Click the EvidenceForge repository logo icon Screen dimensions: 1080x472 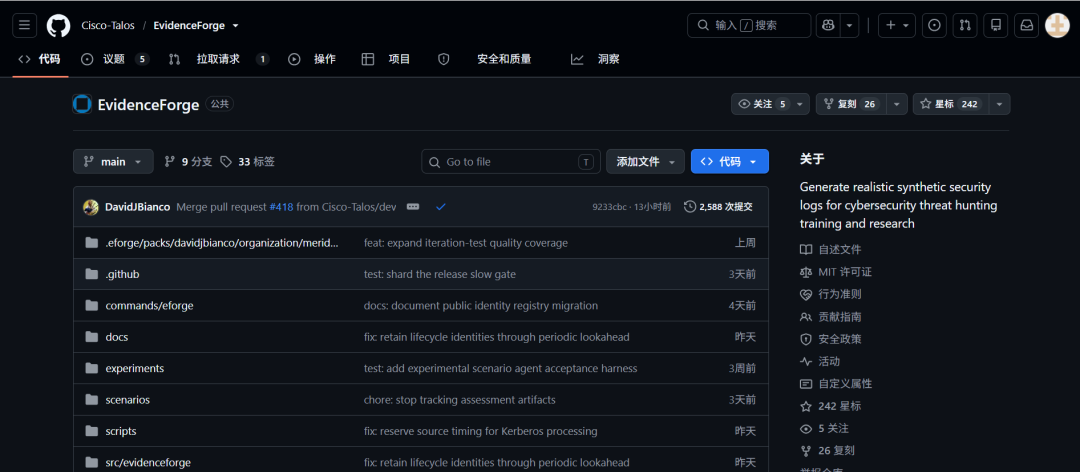point(82,105)
